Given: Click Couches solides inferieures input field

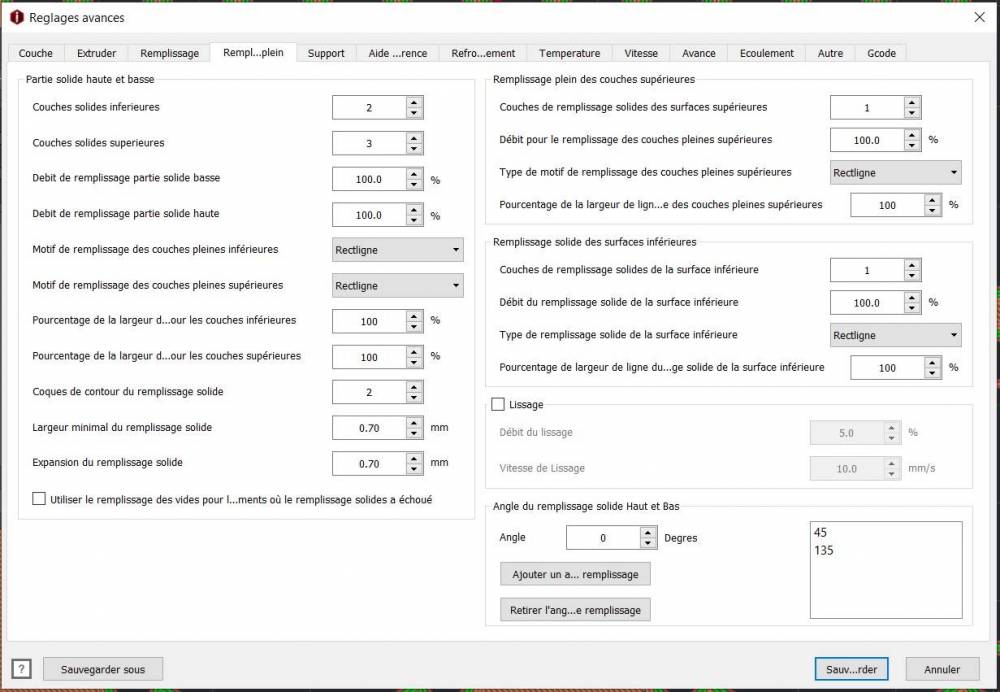Looking at the screenshot, I should [x=369, y=108].
